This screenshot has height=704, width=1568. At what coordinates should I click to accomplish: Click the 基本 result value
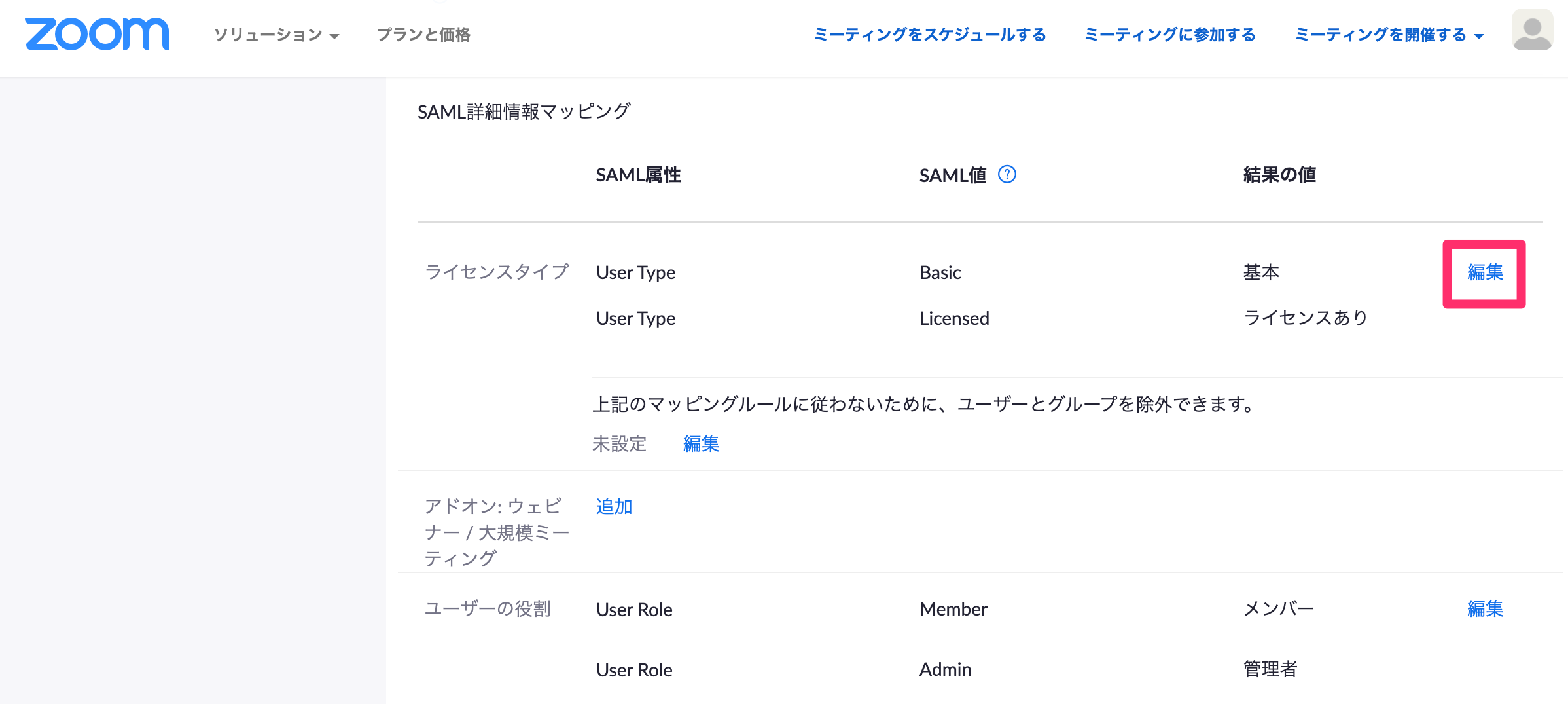pyautogui.click(x=1261, y=272)
